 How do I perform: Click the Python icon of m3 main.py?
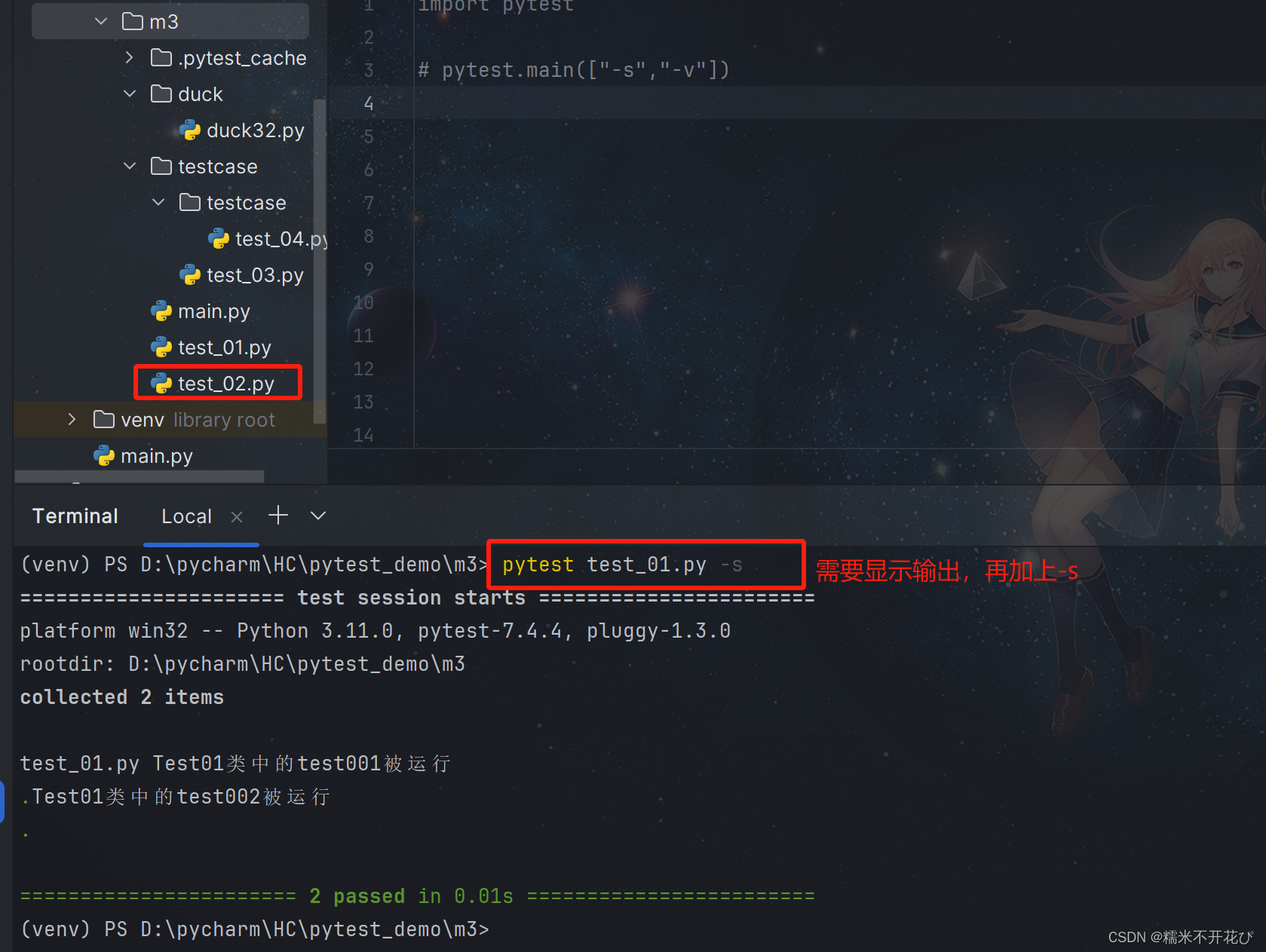click(161, 311)
